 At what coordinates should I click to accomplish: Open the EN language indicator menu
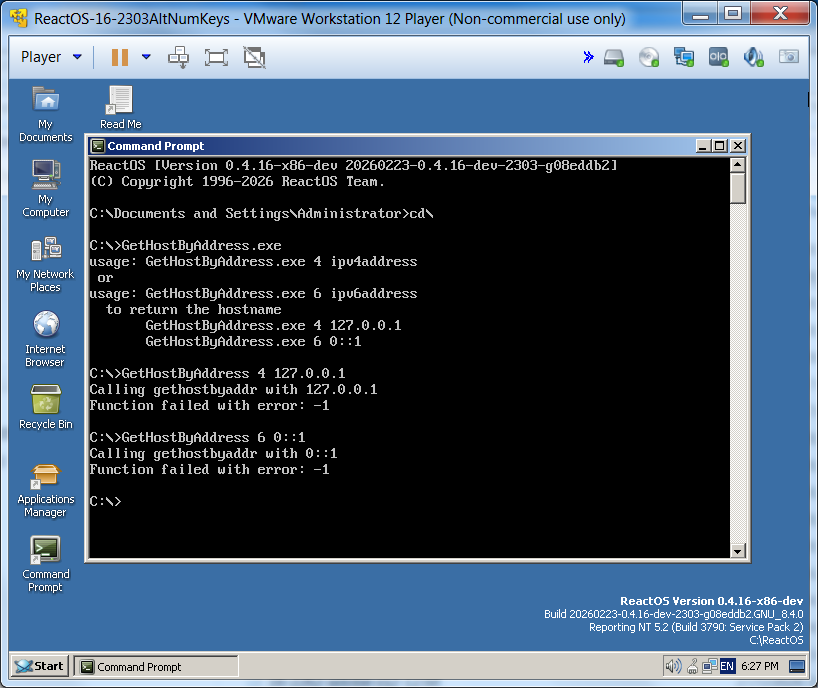[x=727, y=666]
